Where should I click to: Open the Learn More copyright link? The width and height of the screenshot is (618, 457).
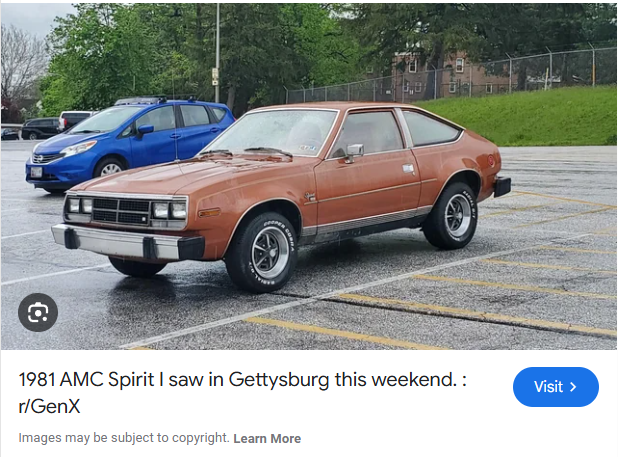(x=267, y=438)
